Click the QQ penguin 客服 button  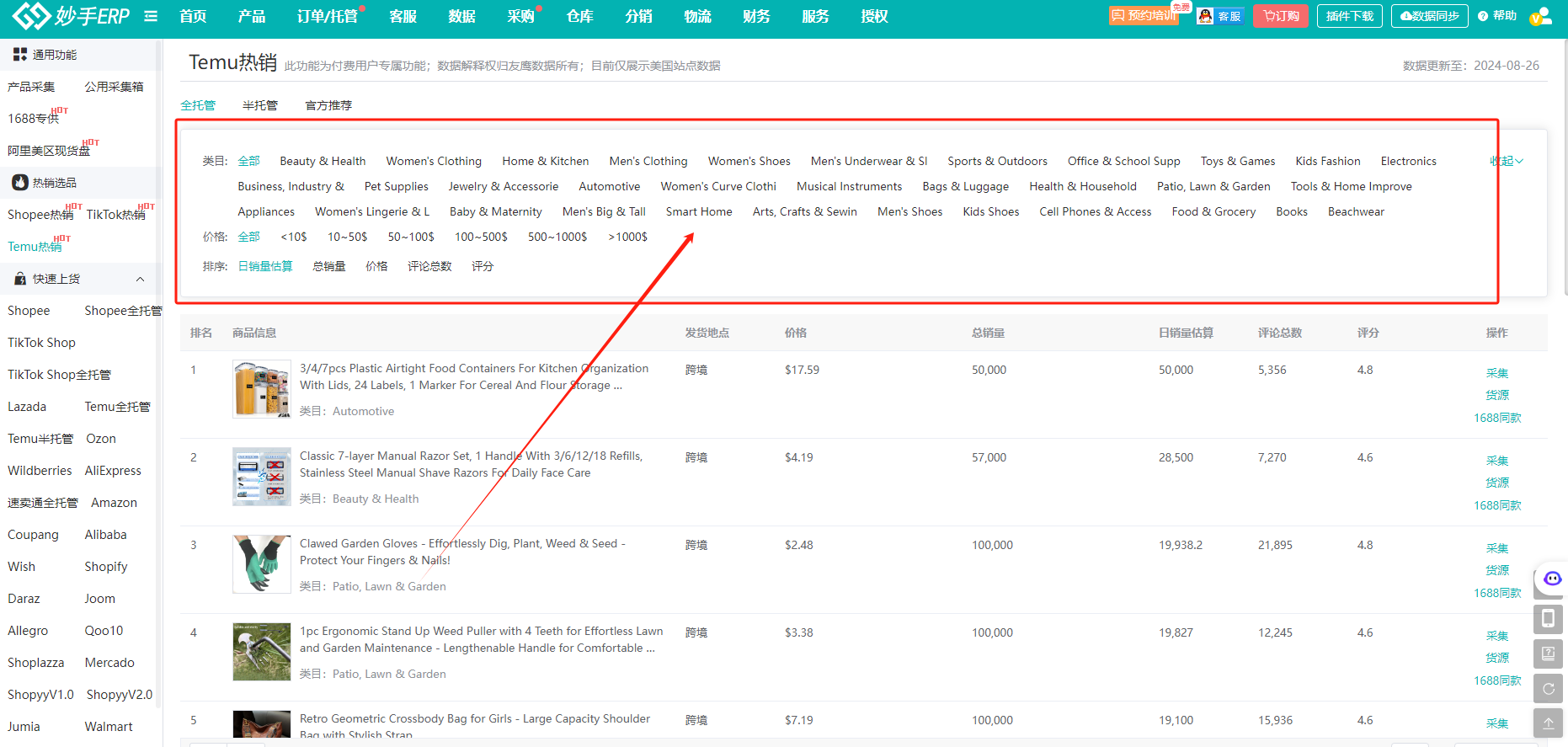pos(1220,16)
